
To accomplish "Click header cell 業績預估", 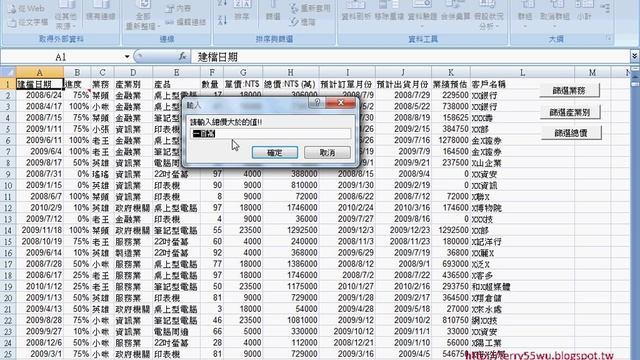I will (450, 84).
